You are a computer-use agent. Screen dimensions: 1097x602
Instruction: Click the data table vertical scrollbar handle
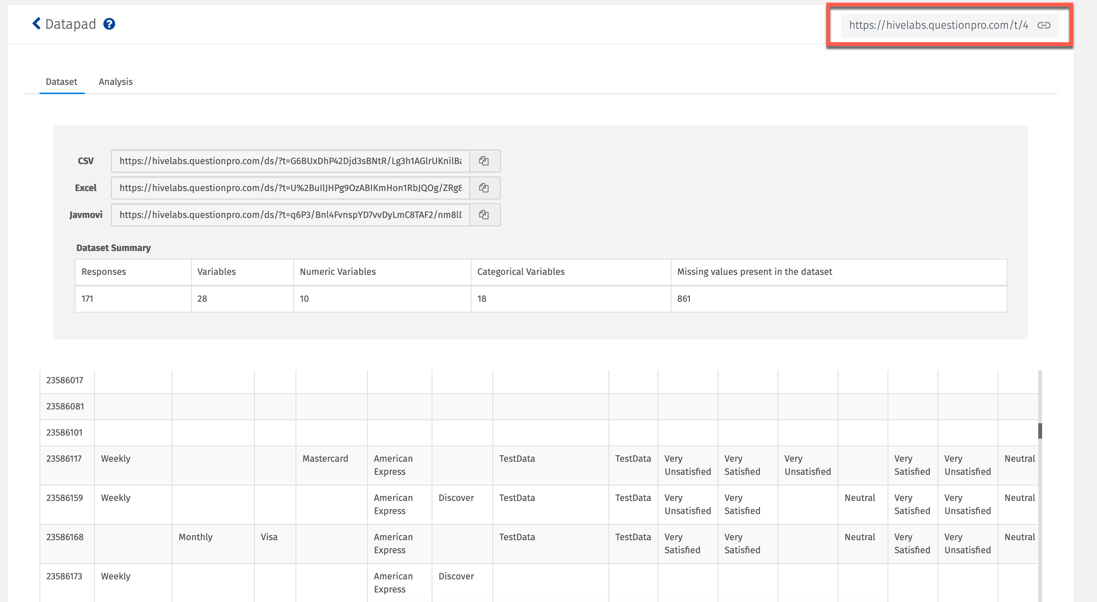(1040, 431)
